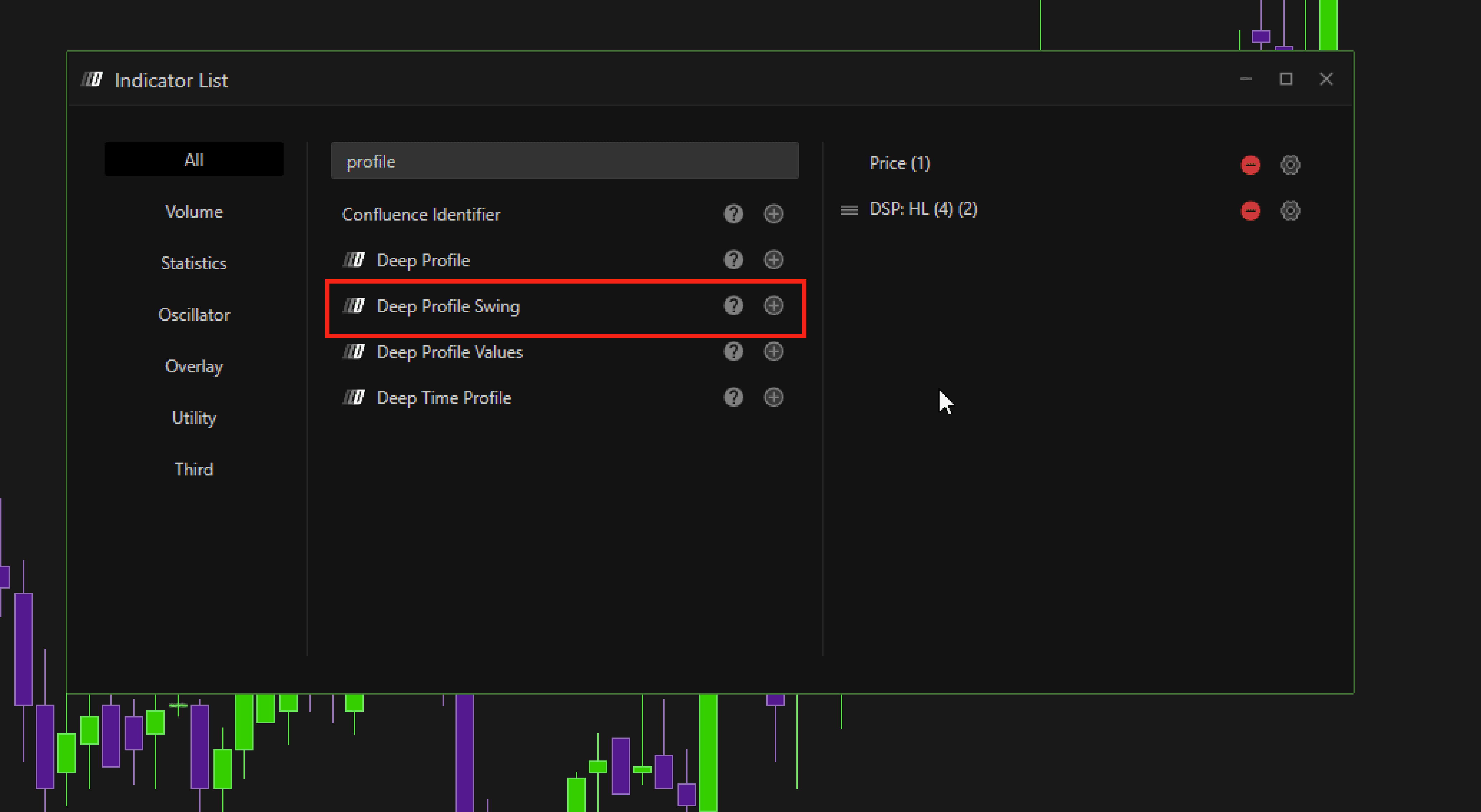Open settings gear for DSP: HL indicator
The height and width of the screenshot is (812, 1481).
(1290, 210)
